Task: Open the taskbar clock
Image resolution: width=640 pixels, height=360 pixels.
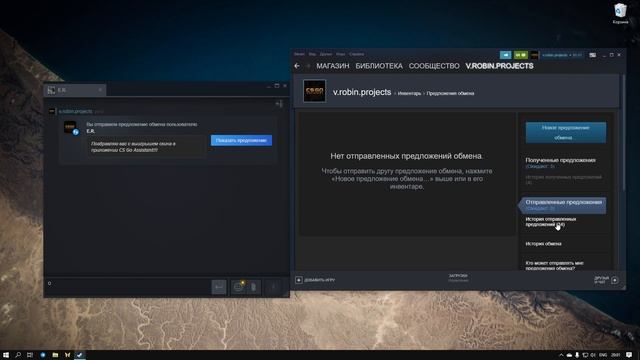Action: click(x=616, y=355)
